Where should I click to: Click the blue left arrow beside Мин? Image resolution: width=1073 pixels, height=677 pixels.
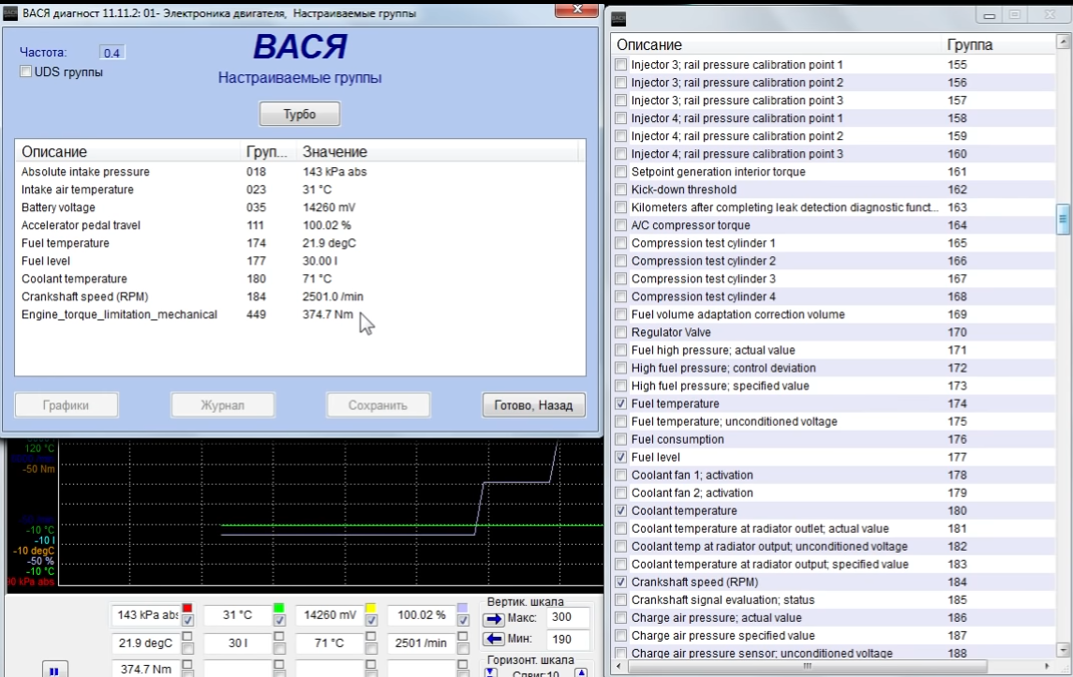tap(494, 640)
